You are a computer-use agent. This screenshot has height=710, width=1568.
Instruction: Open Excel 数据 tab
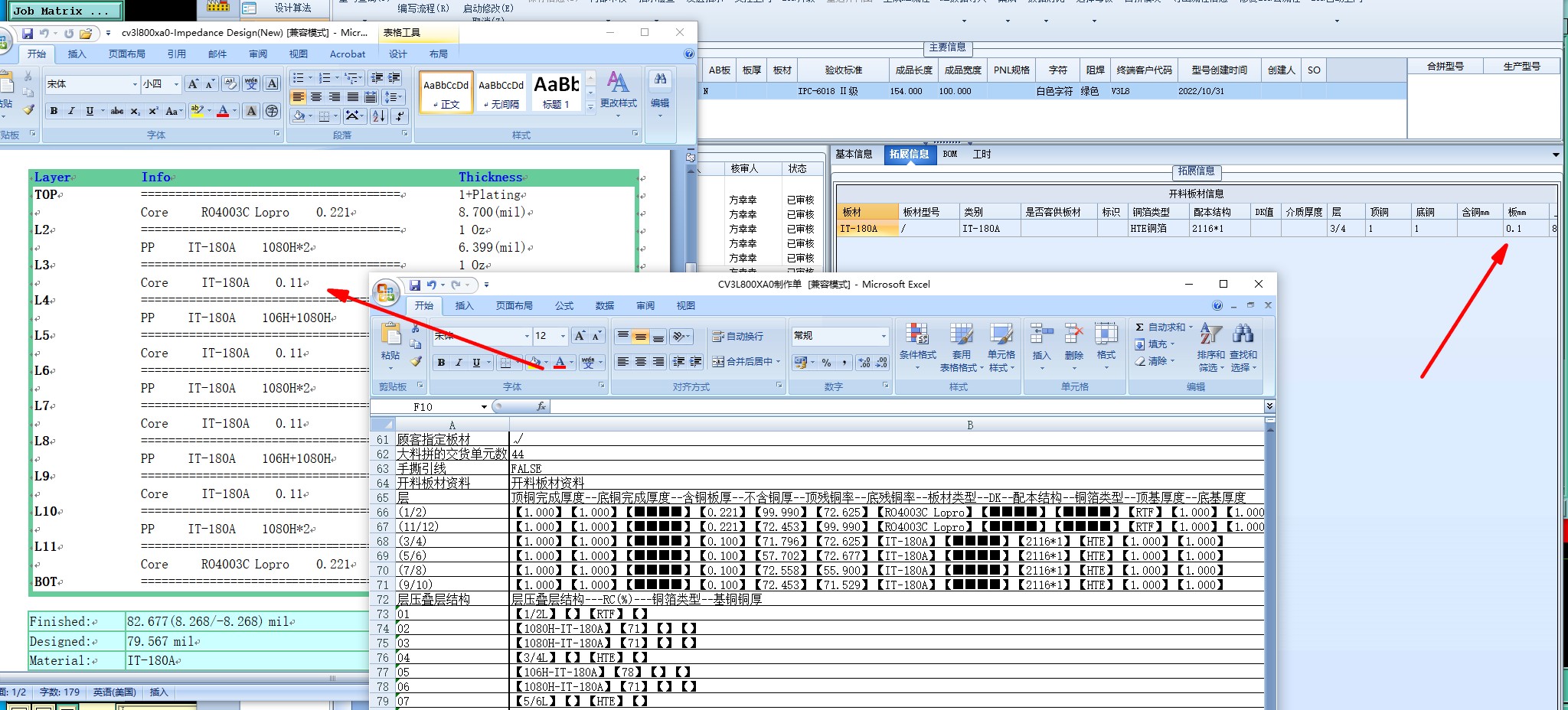[605, 305]
